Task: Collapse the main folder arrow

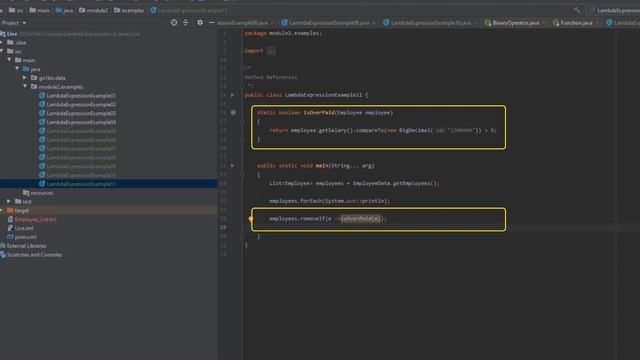Action: tap(9, 60)
